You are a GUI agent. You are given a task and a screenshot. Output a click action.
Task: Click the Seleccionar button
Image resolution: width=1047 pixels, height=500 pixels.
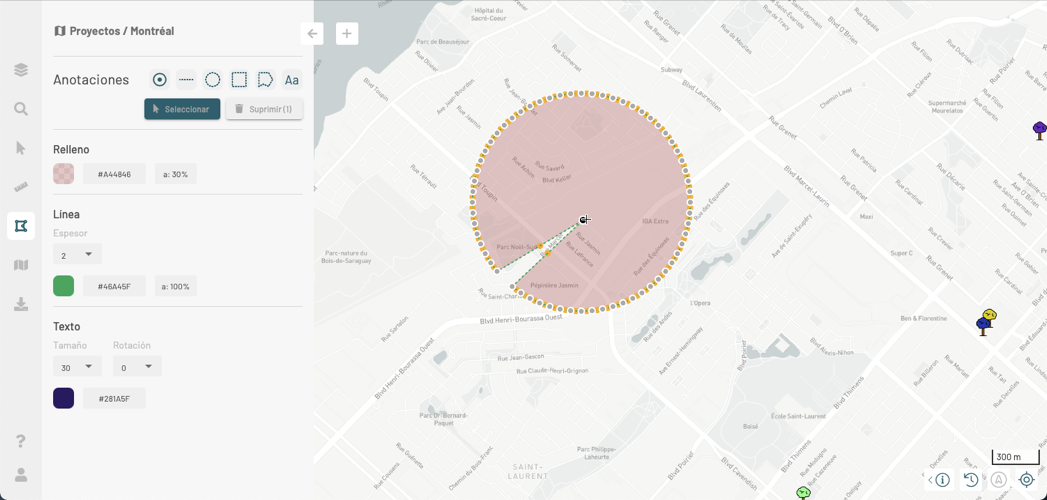click(x=182, y=109)
